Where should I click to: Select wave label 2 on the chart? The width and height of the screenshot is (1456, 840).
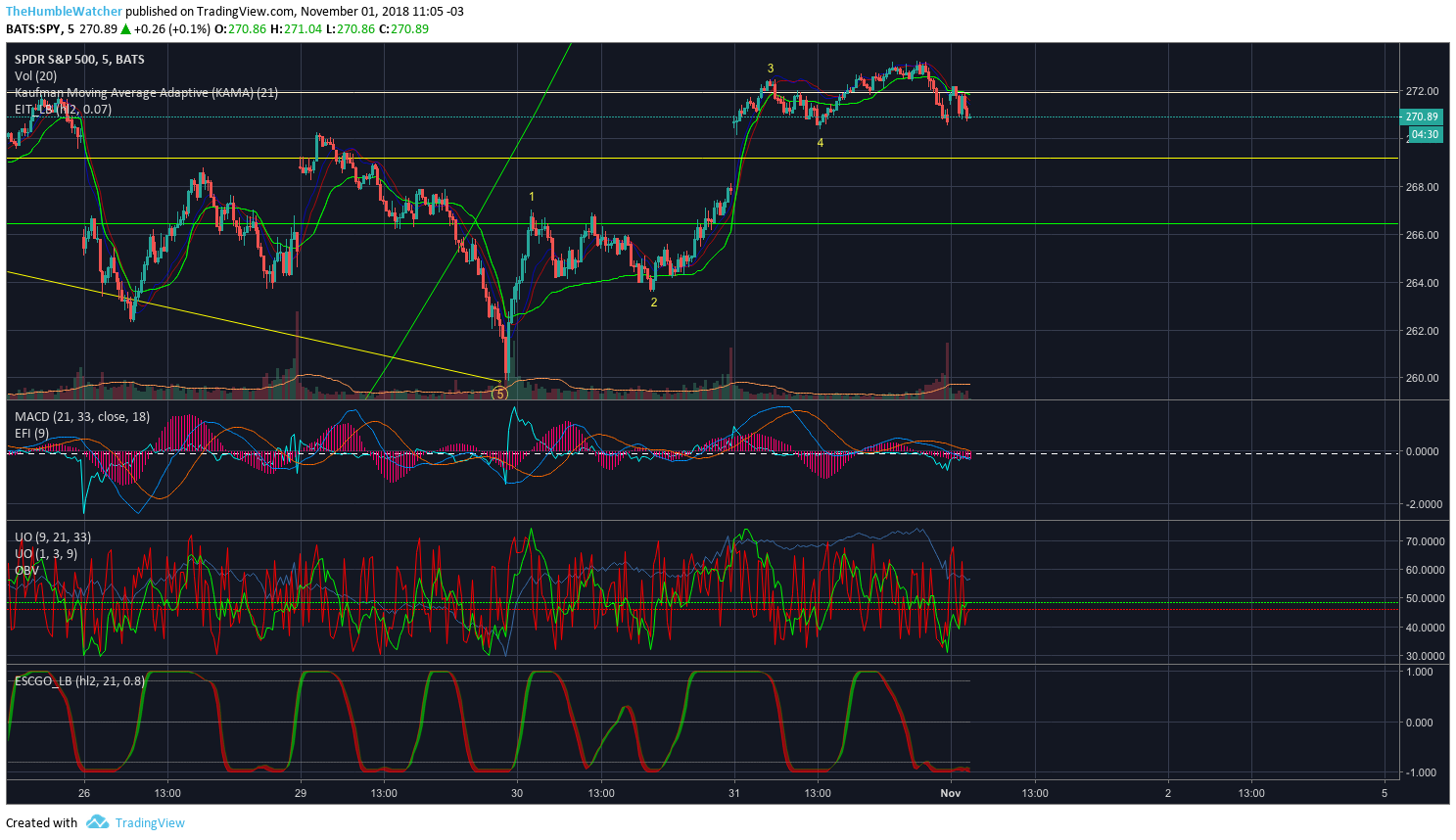654,303
